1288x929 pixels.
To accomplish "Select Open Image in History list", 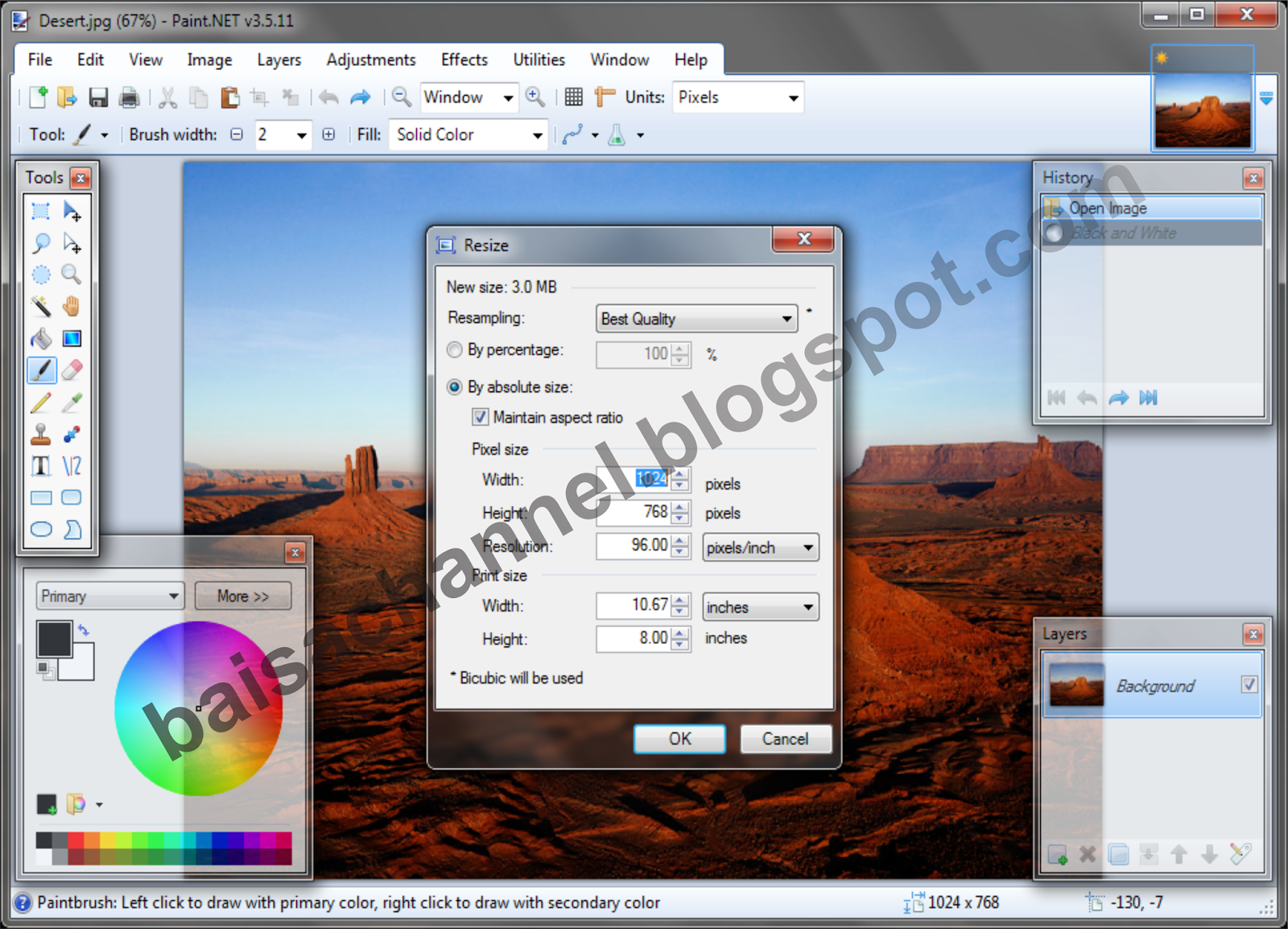I will click(x=1152, y=209).
